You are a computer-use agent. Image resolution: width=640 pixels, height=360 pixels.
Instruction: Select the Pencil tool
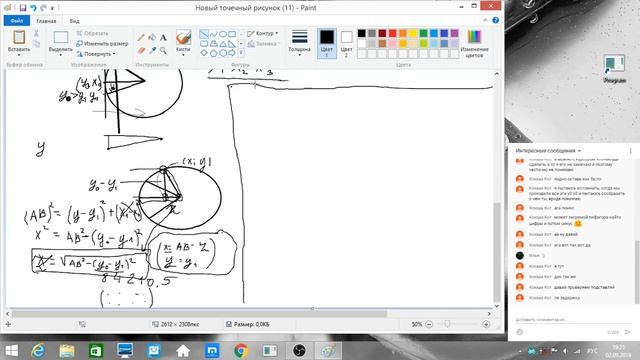[x=141, y=38]
